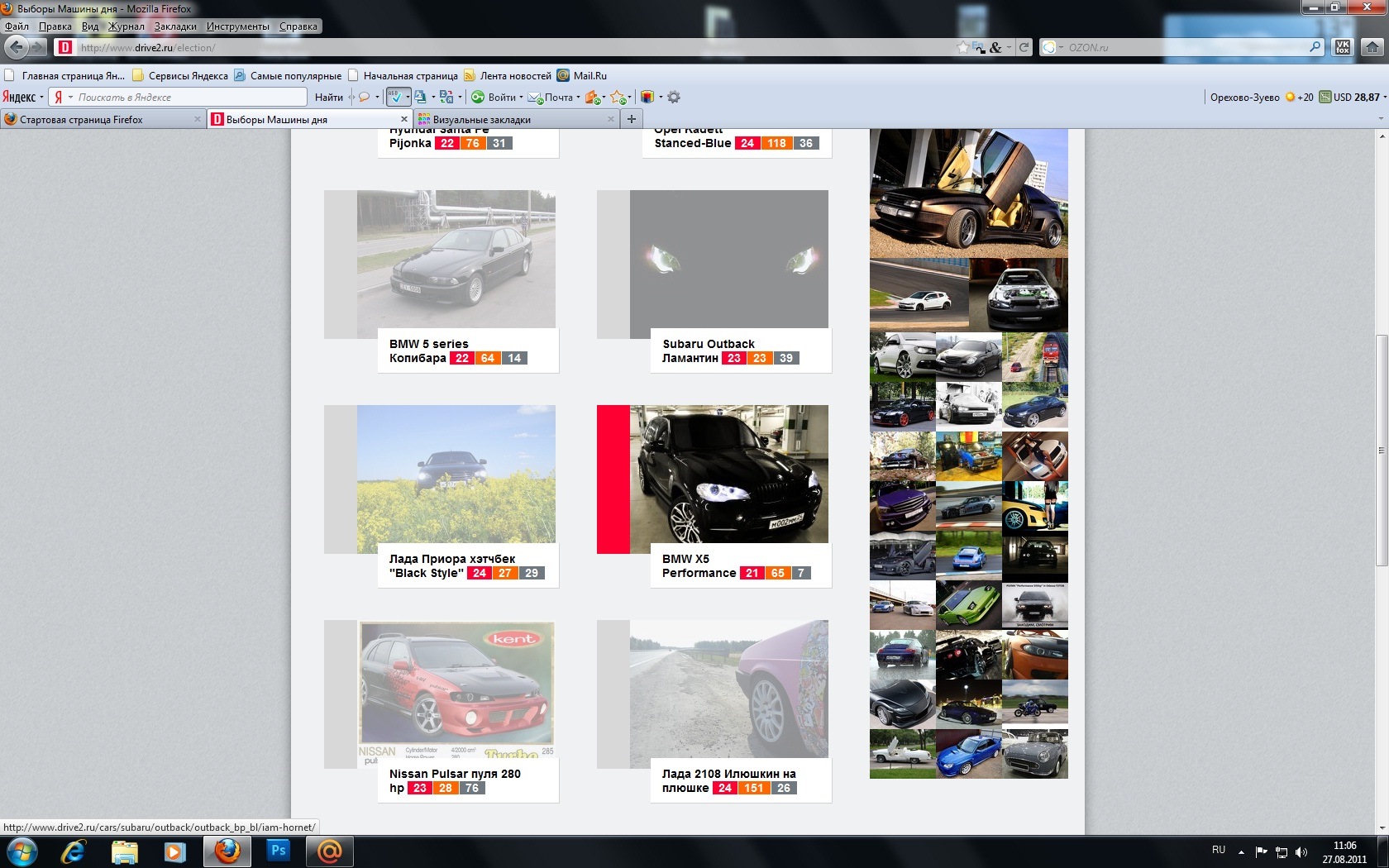Open the Subaru Outback Ламантин link
This screenshot has height=868, width=1389.
point(709,351)
